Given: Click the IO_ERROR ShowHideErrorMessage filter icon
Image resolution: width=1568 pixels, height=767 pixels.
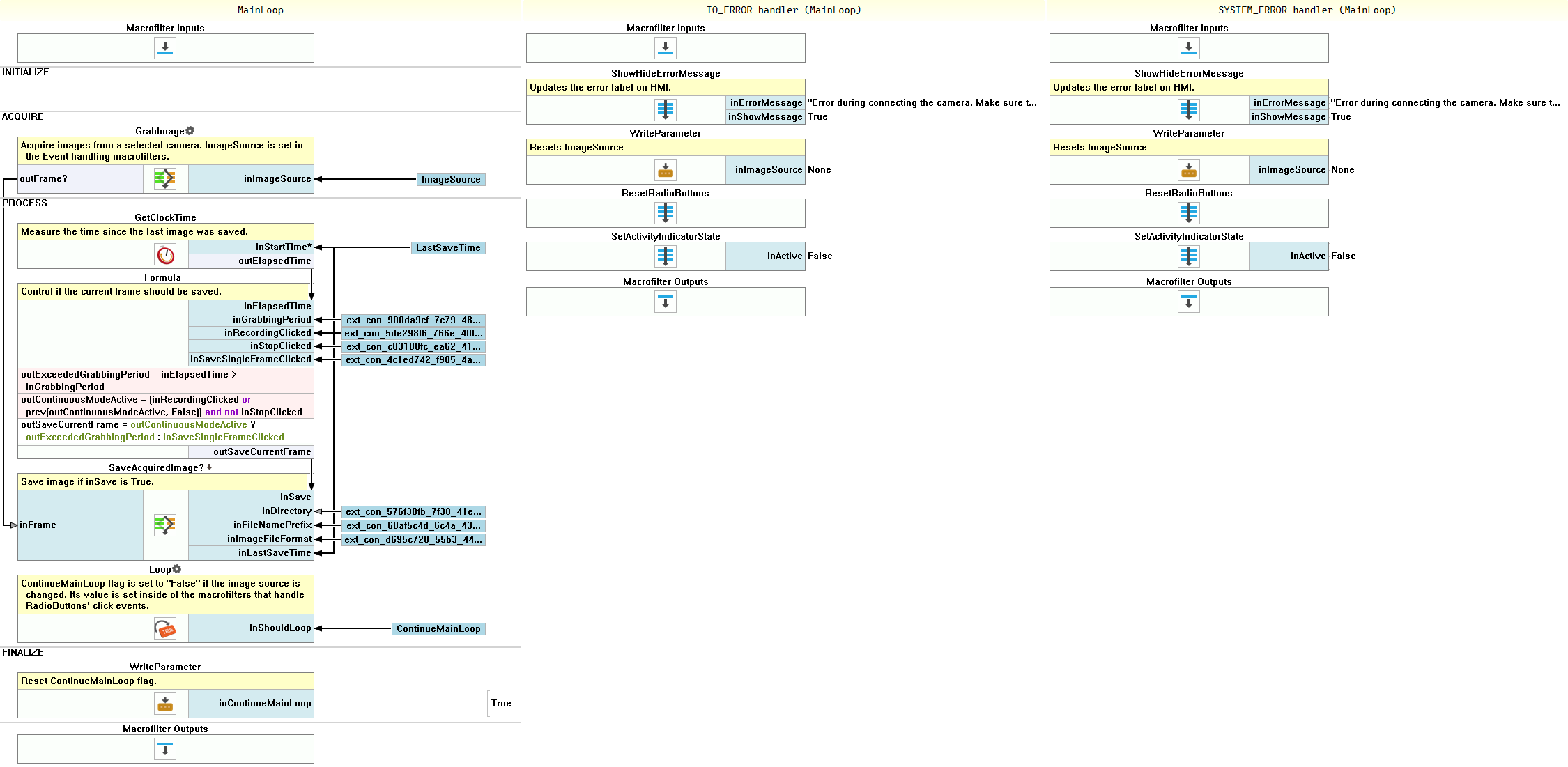Looking at the screenshot, I should (x=666, y=110).
